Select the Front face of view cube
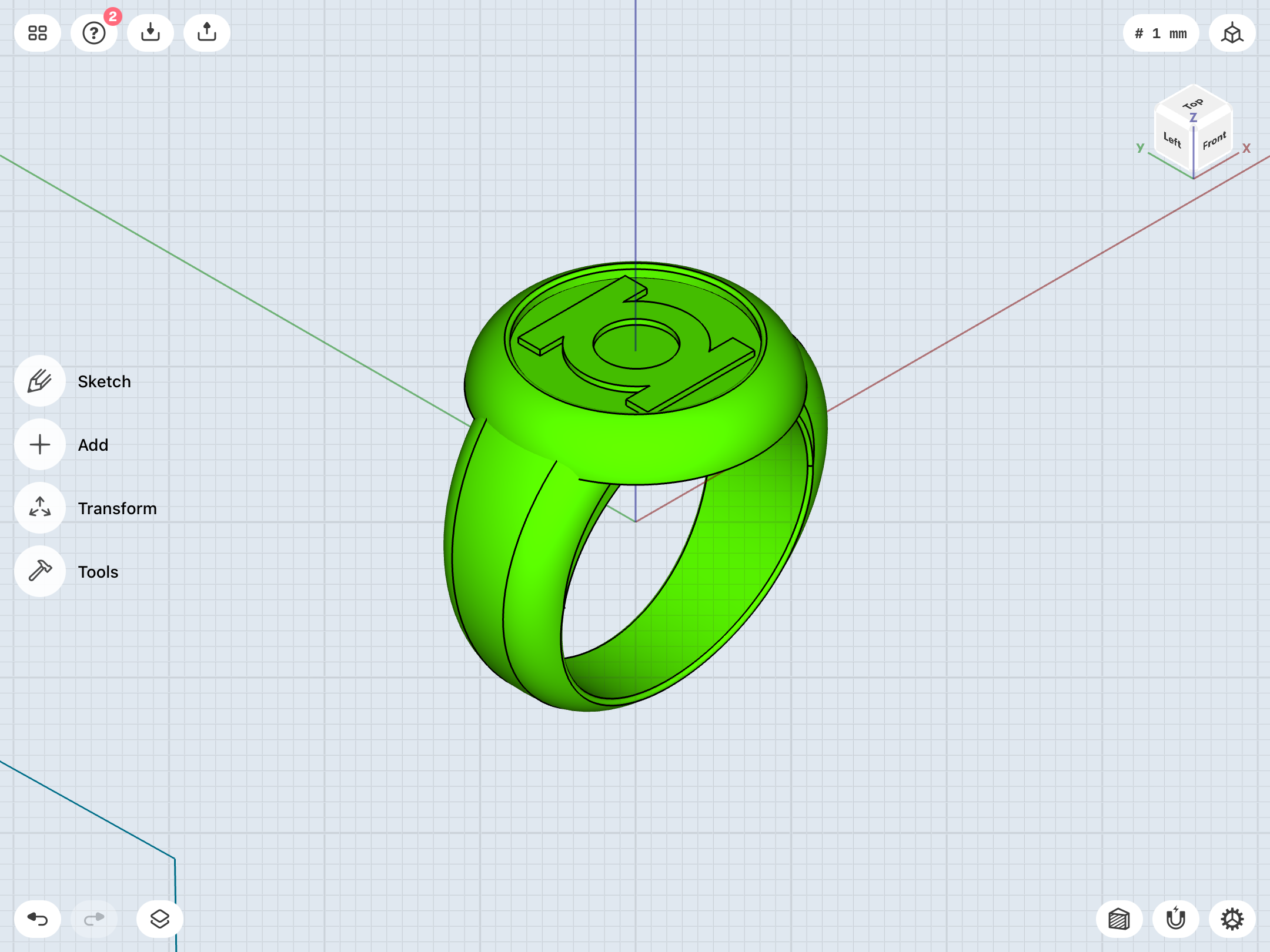 1214,140
